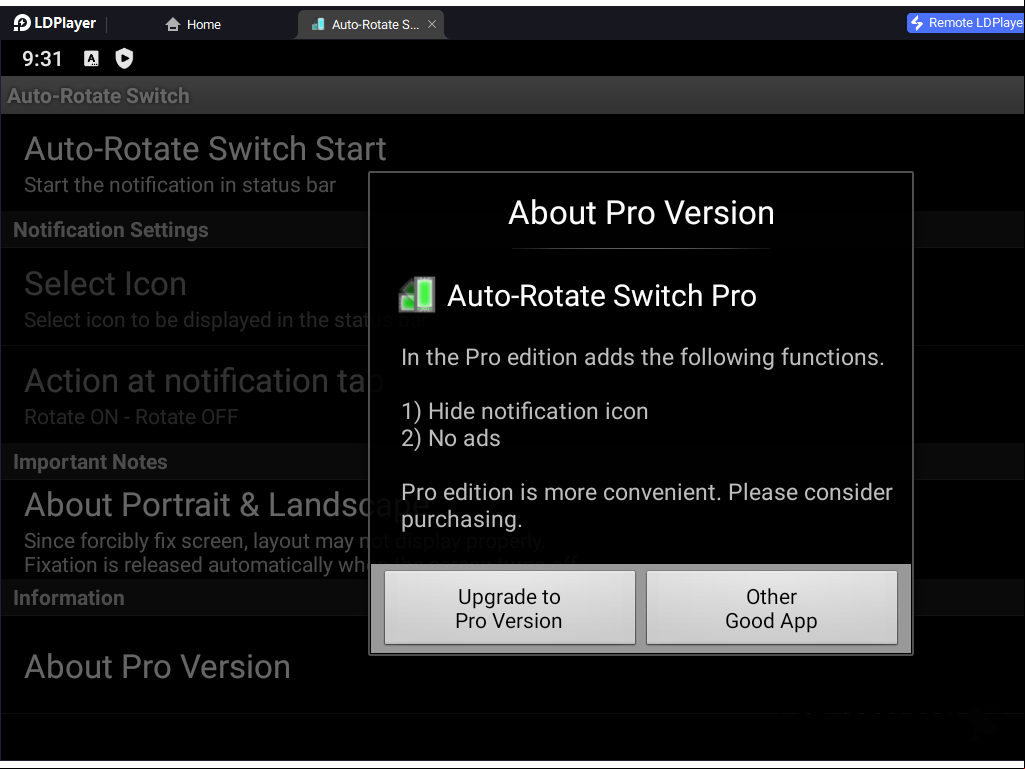Image resolution: width=1025 pixels, height=769 pixels.
Task: Click the Auto-Rotate Switch Pro text
Action: 601,296
